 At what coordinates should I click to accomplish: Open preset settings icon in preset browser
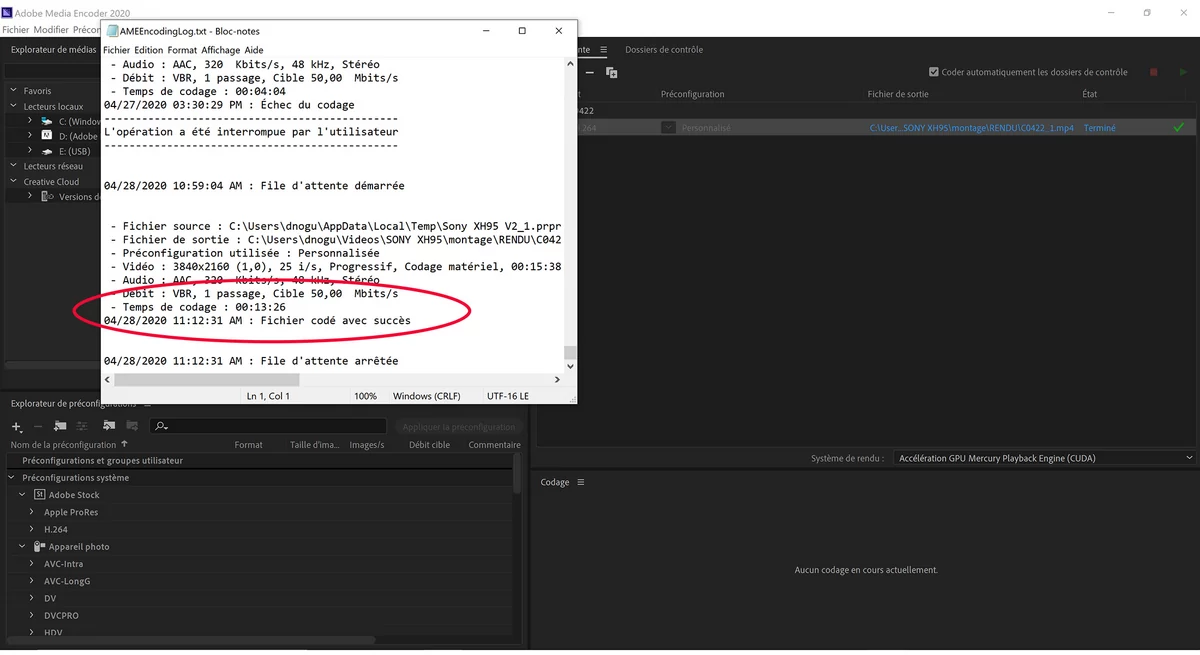[x=82, y=426]
